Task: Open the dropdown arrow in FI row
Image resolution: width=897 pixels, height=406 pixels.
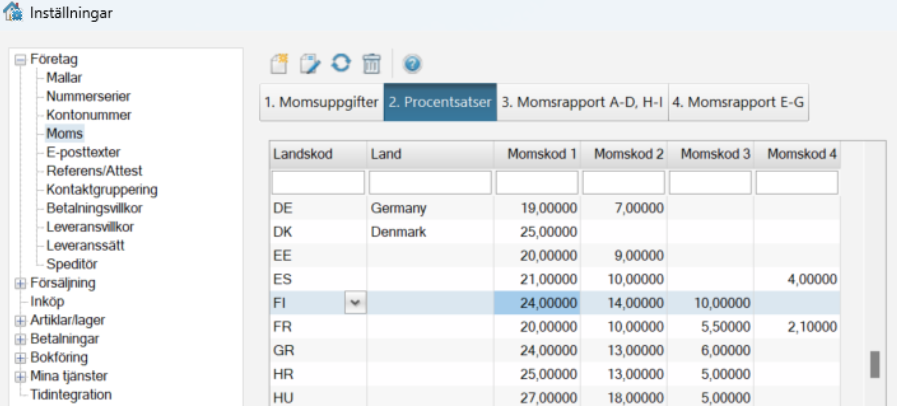Action: pyautogui.click(x=355, y=303)
